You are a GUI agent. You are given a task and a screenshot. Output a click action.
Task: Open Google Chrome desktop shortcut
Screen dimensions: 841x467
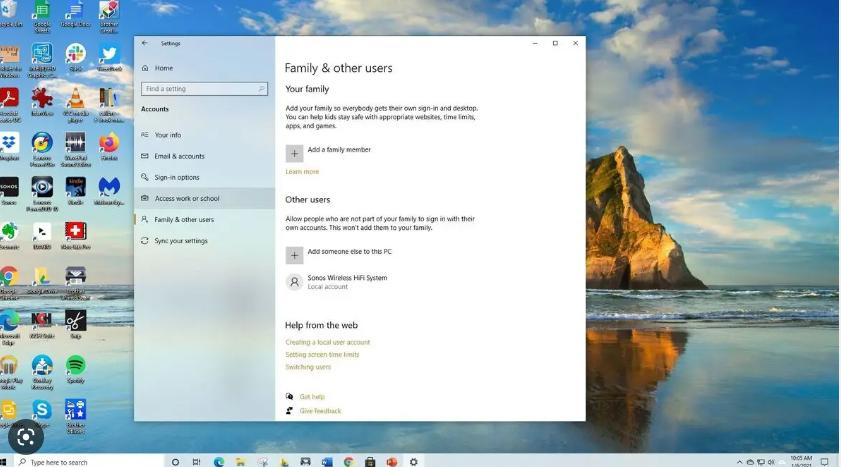(9, 283)
